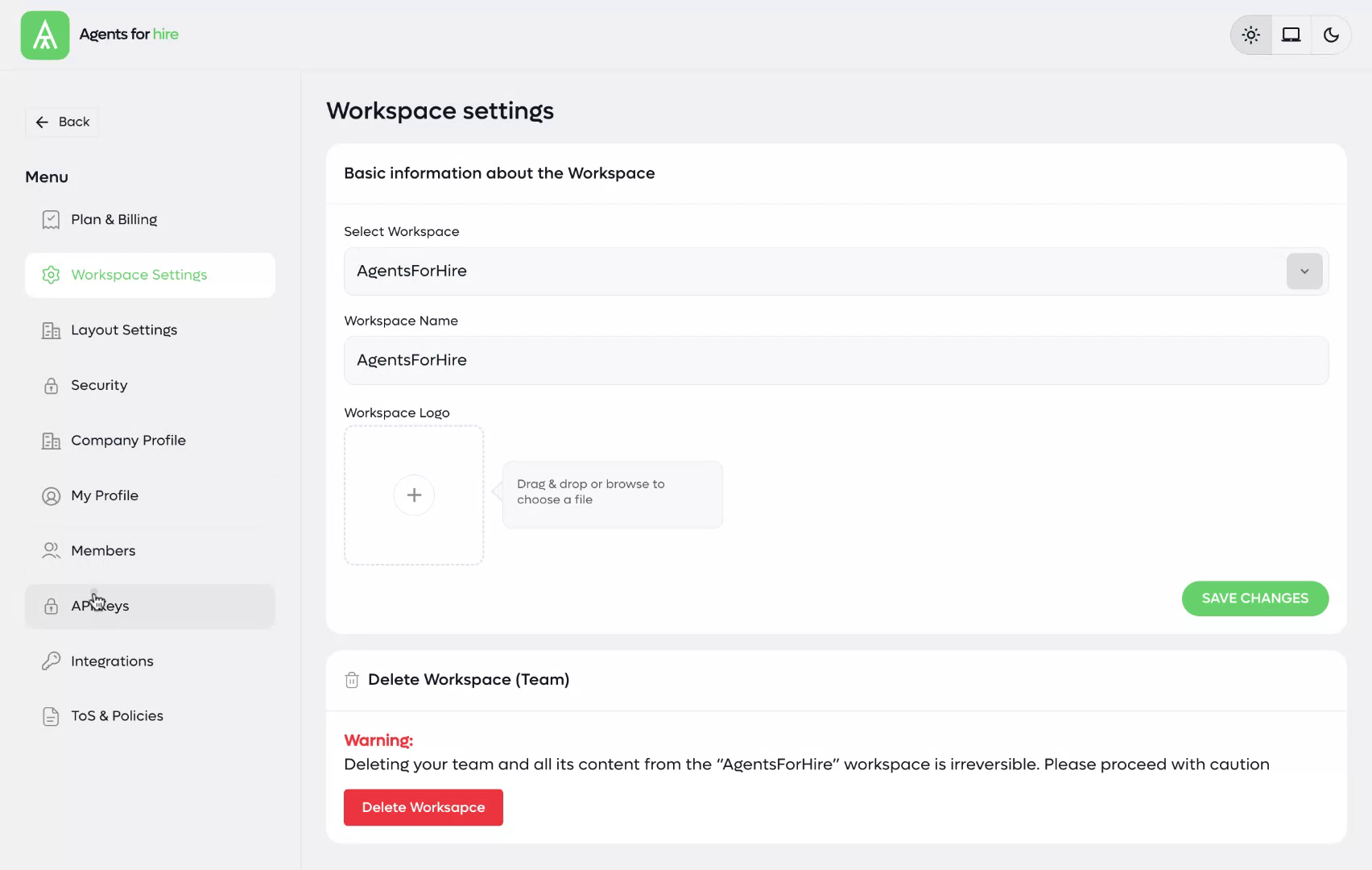Open Plan & Billing menu item
The height and width of the screenshot is (870, 1372).
150,220
